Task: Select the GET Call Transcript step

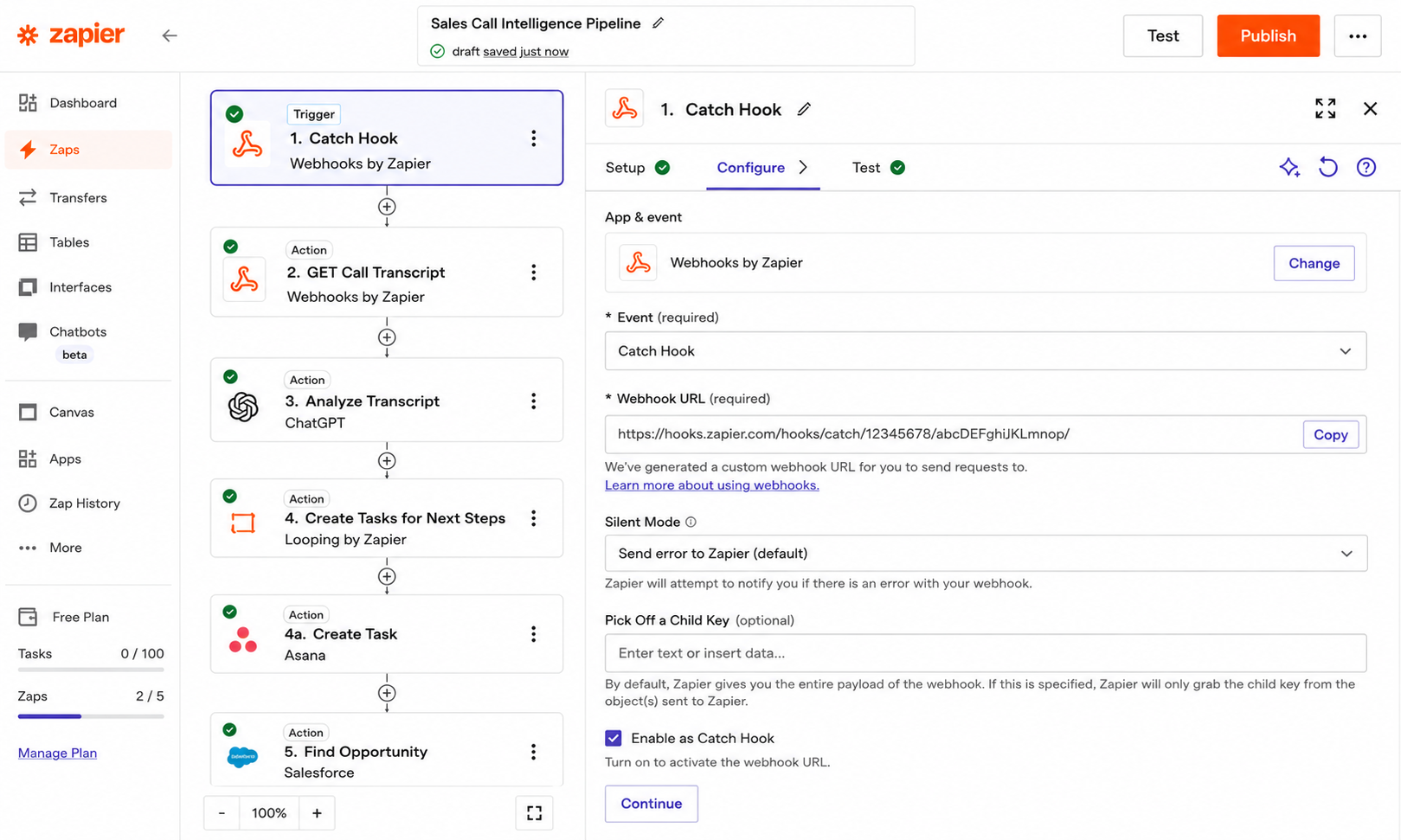Action: (x=387, y=272)
